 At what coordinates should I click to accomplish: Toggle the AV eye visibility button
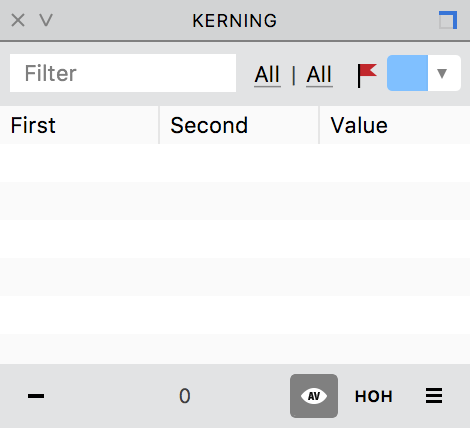tap(314, 396)
